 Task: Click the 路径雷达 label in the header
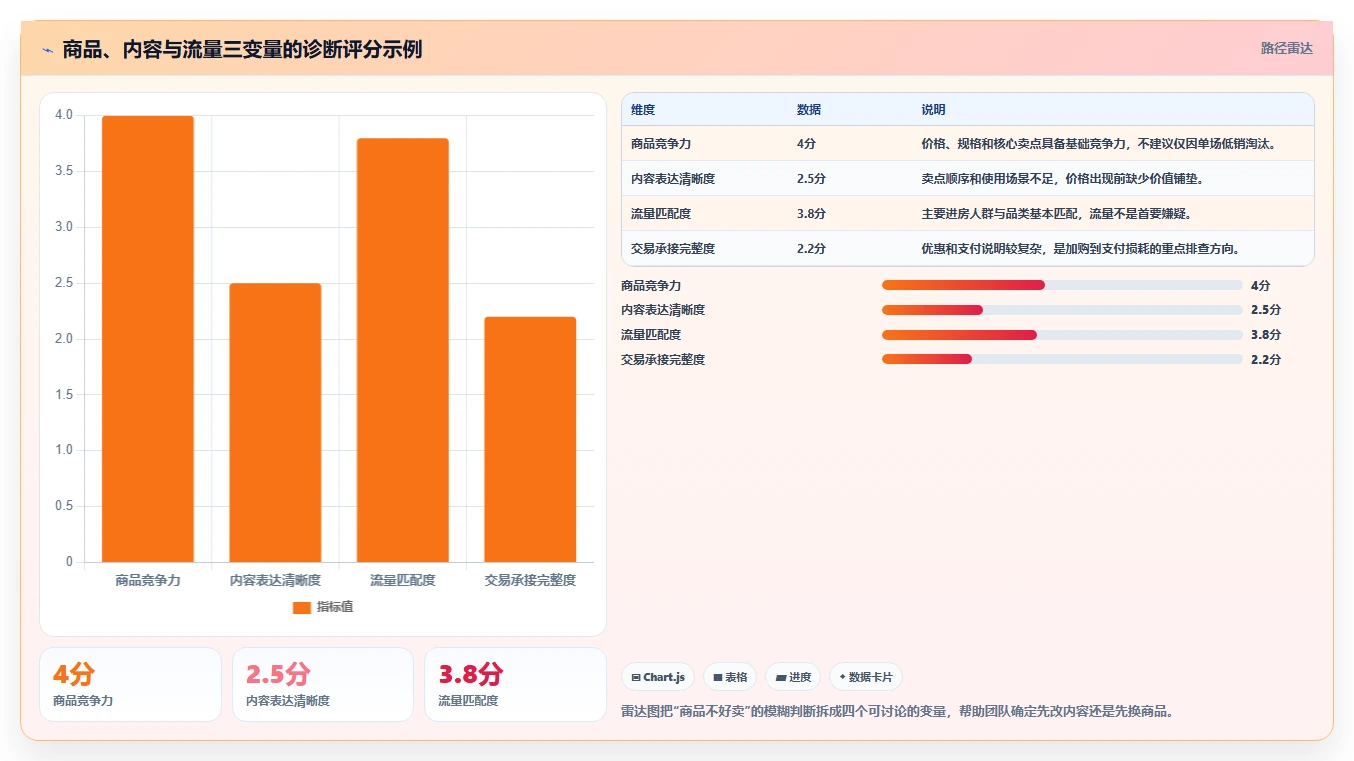tap(1286, 48)
